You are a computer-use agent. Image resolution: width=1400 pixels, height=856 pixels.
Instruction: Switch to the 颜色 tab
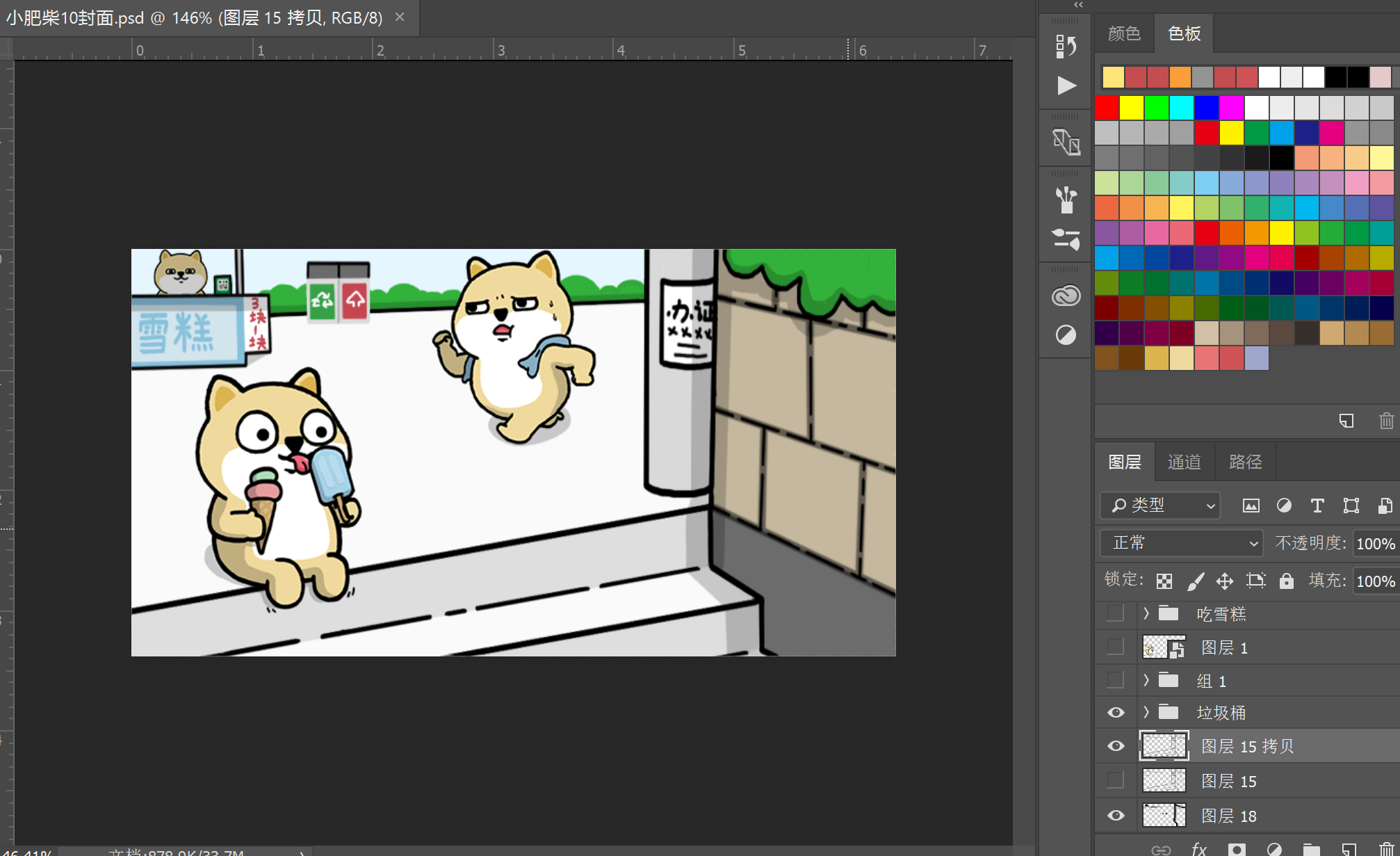click(1124, 33)
